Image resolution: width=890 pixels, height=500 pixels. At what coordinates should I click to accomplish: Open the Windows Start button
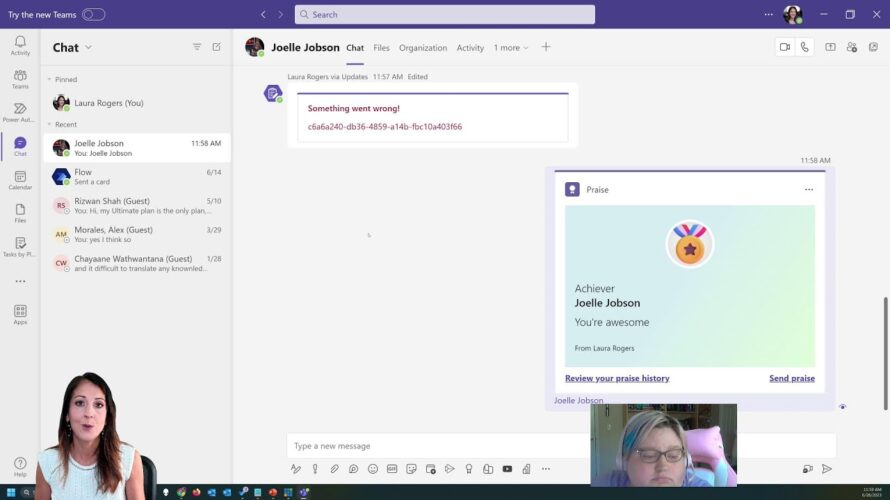tap(11, 492)
